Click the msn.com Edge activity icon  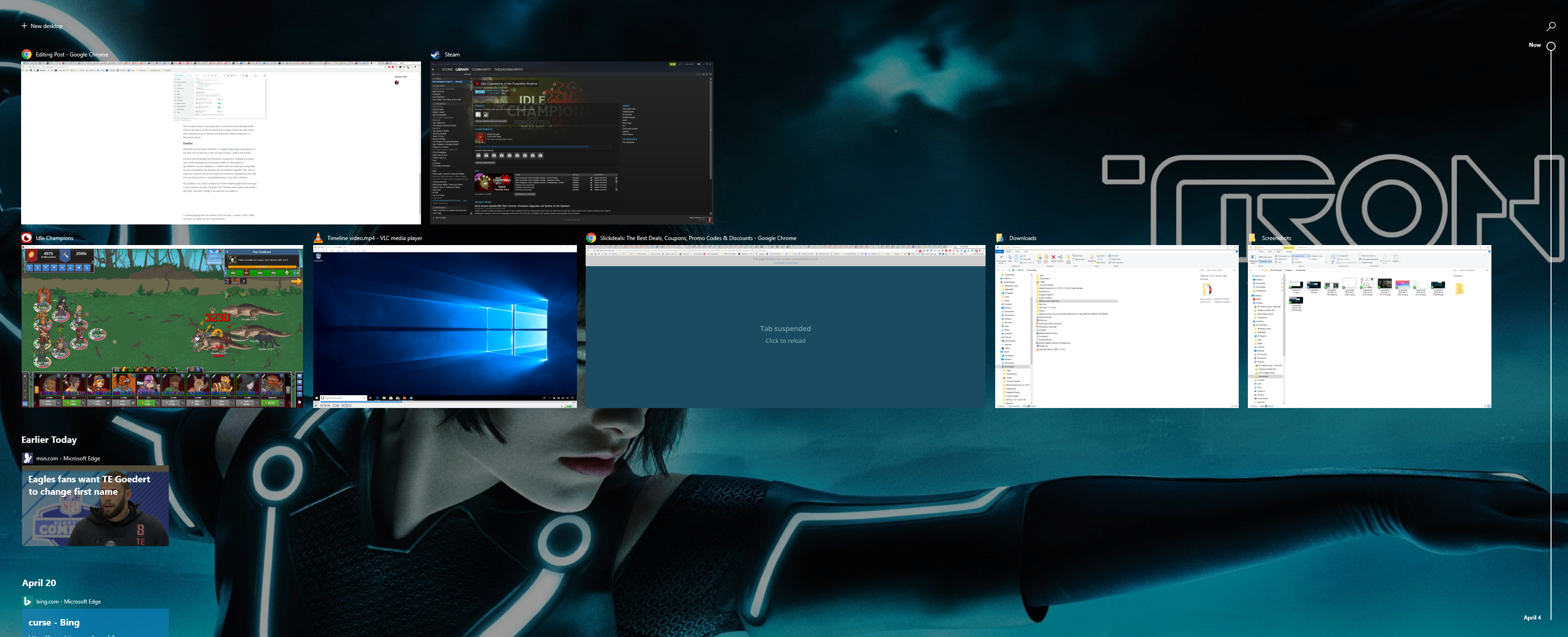point(28,458)
